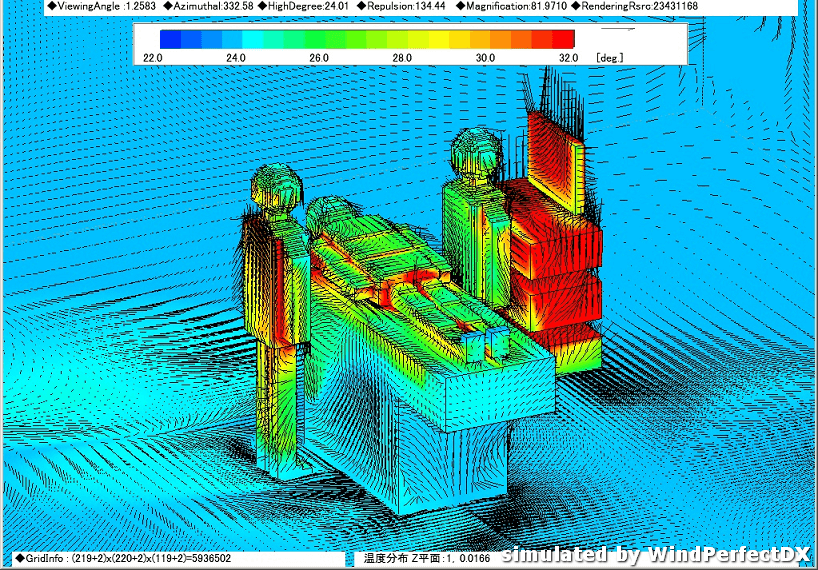Pick the green band in the color legend

[330, 39]
